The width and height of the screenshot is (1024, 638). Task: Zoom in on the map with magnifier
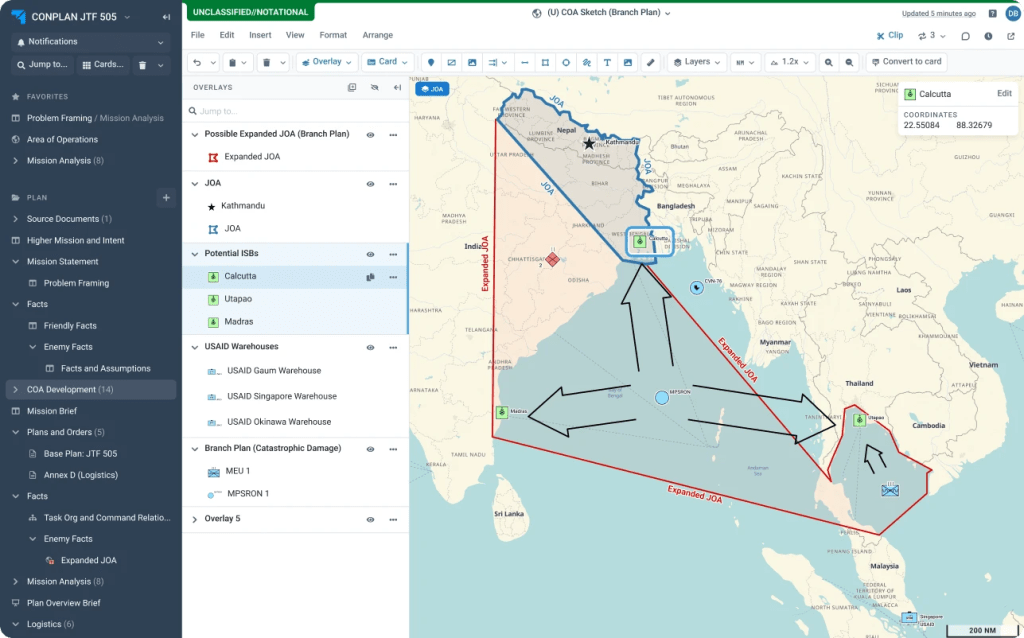(828, 62)
